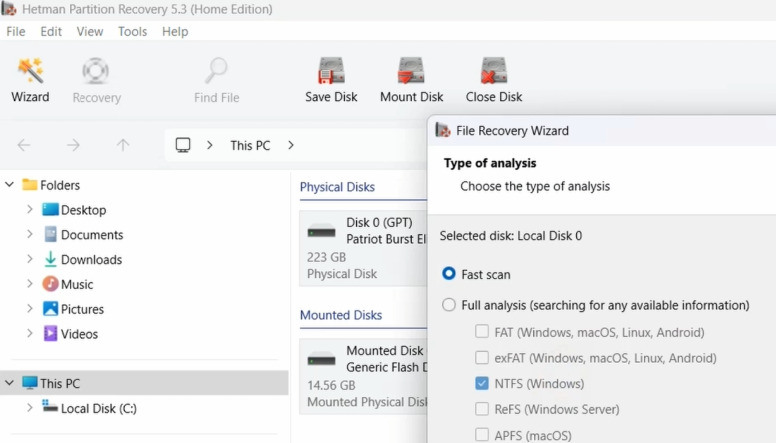Click the monitor icon in address bar

point(183,145)
